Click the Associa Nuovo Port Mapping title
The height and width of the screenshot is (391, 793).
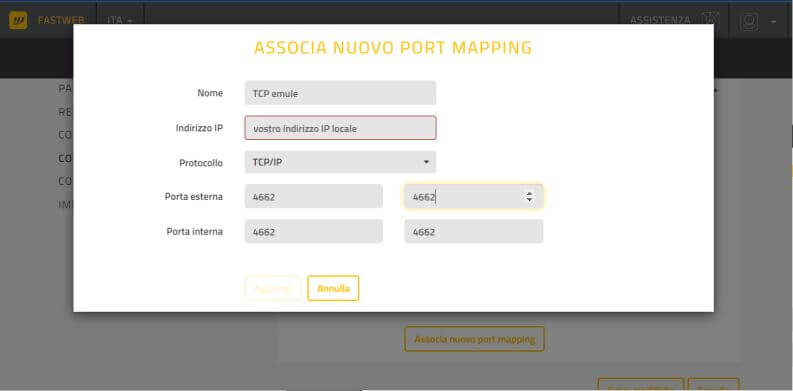coord(393,48)
